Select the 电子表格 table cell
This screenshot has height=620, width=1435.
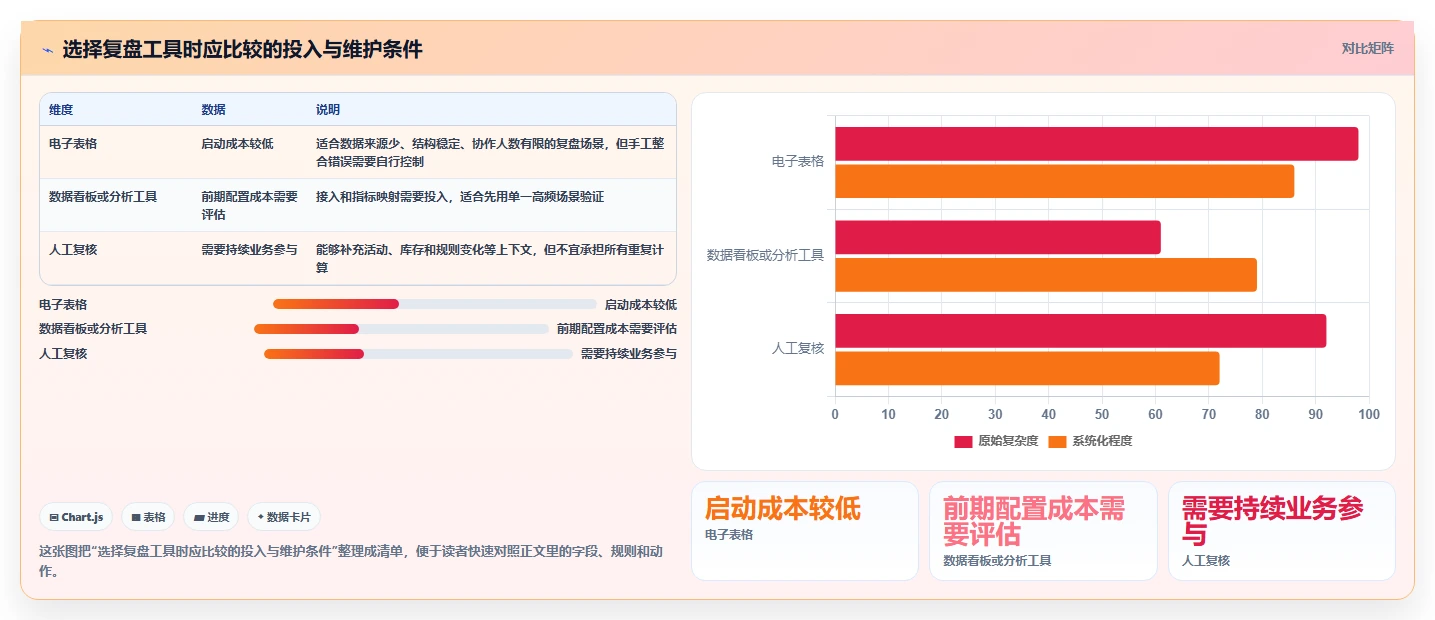click(x=116, y=152)
